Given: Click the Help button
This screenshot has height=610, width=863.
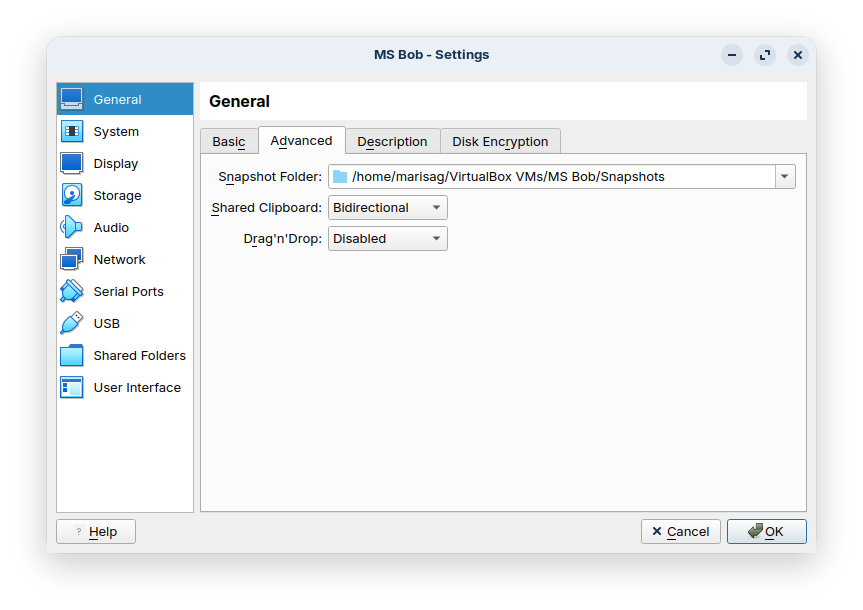Looking at the screenshot, I should [x=96, y=532].
